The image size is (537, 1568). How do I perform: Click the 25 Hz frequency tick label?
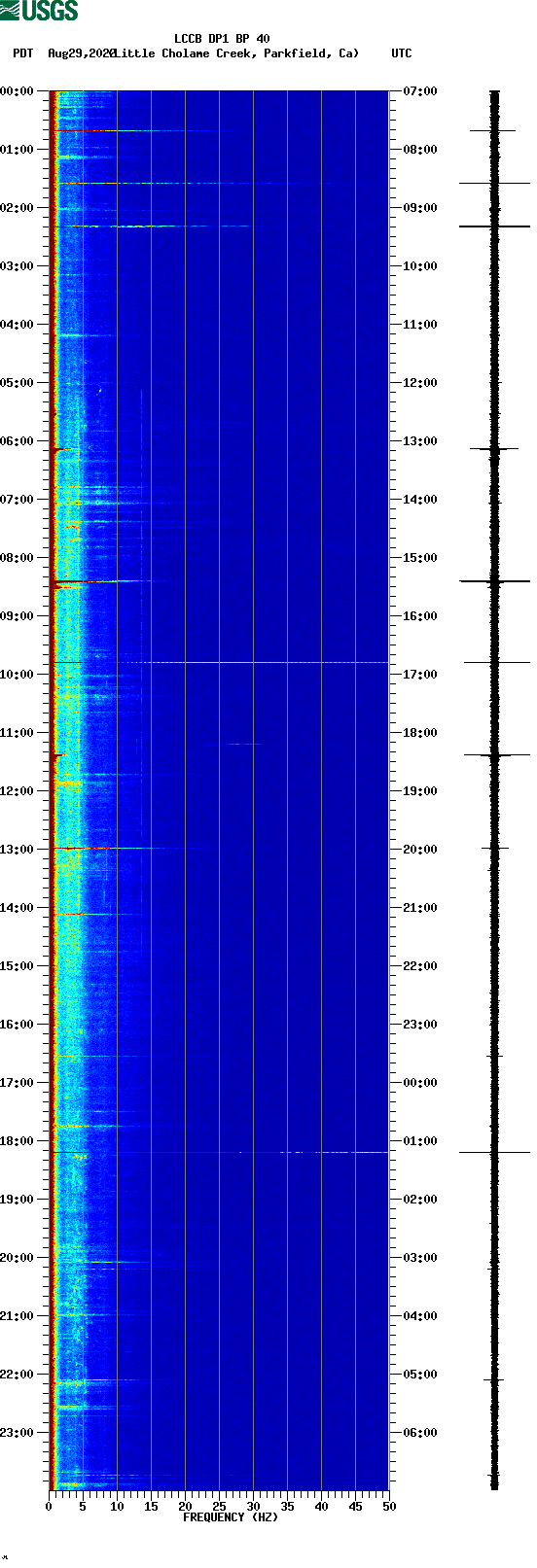tap(219, 1507)
